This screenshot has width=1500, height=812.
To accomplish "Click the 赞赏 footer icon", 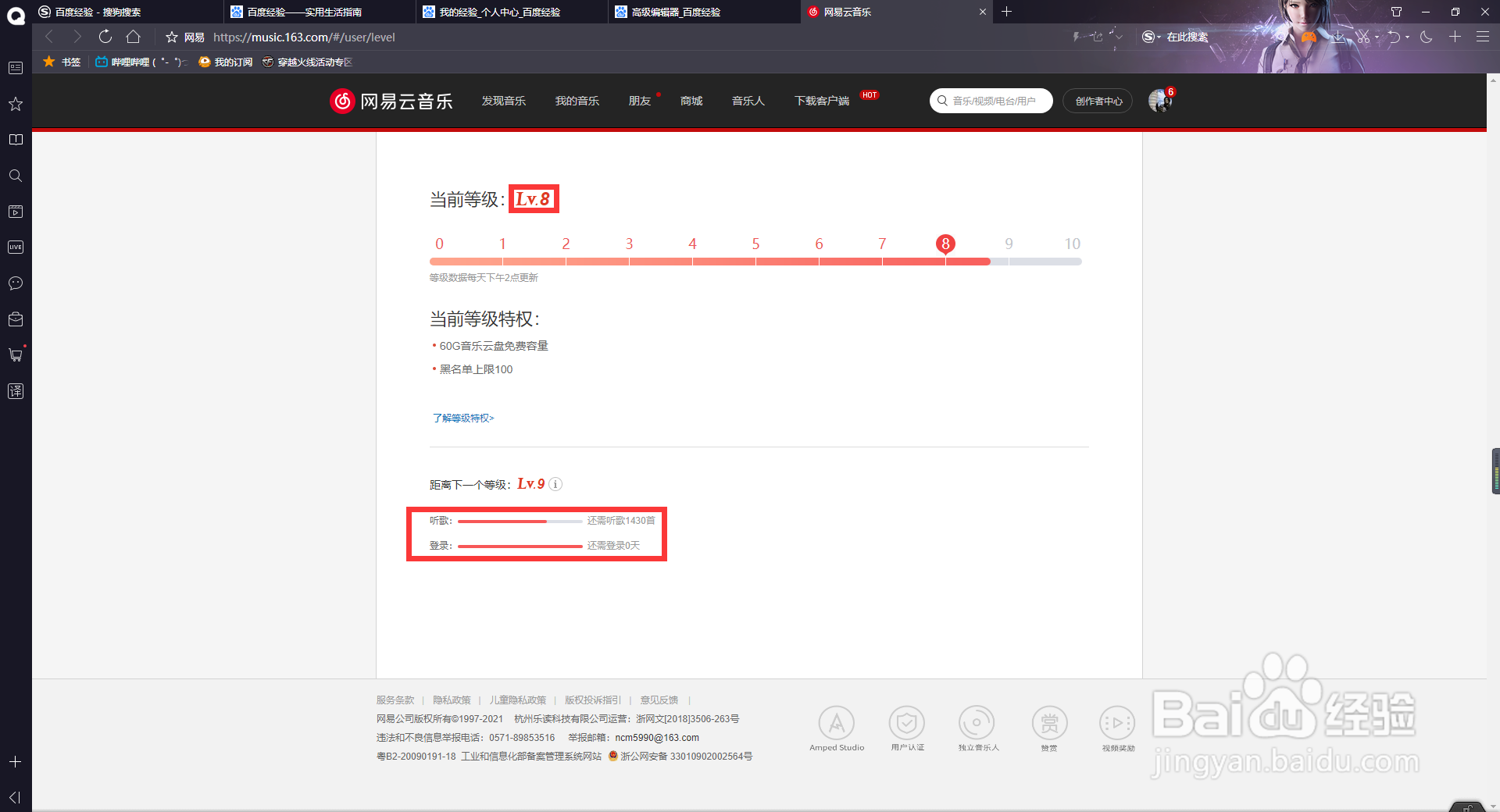I will (x=1049, y=723).
